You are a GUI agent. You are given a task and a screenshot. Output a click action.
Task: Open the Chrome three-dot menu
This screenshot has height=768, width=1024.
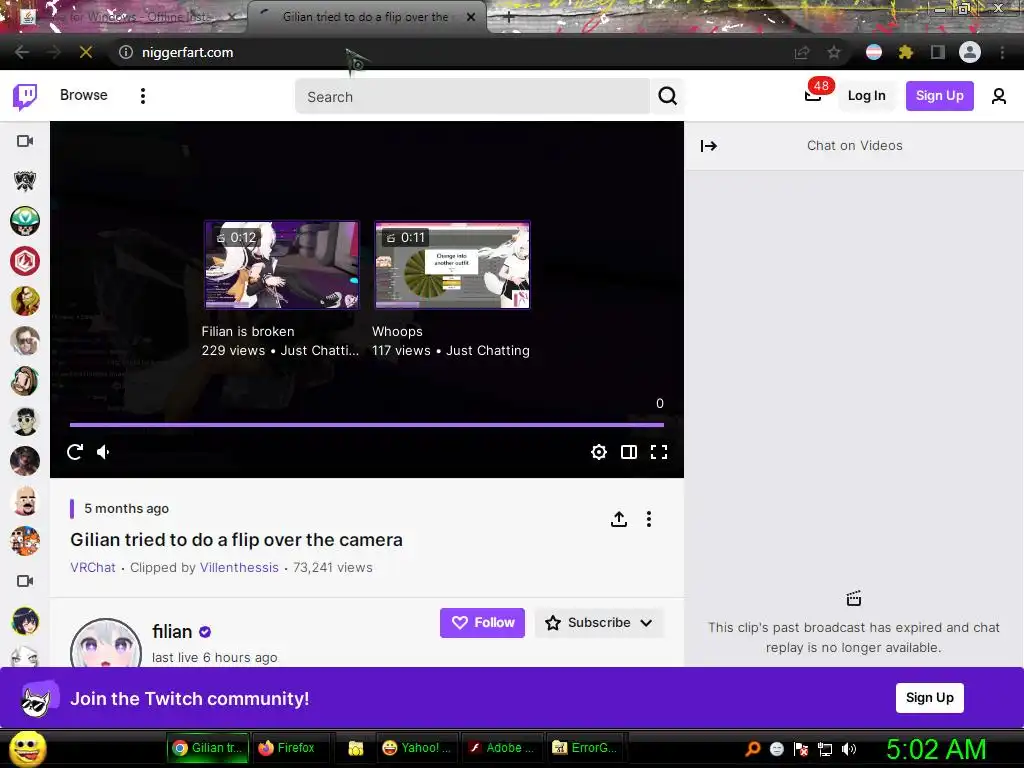(x=1002, y=52)
